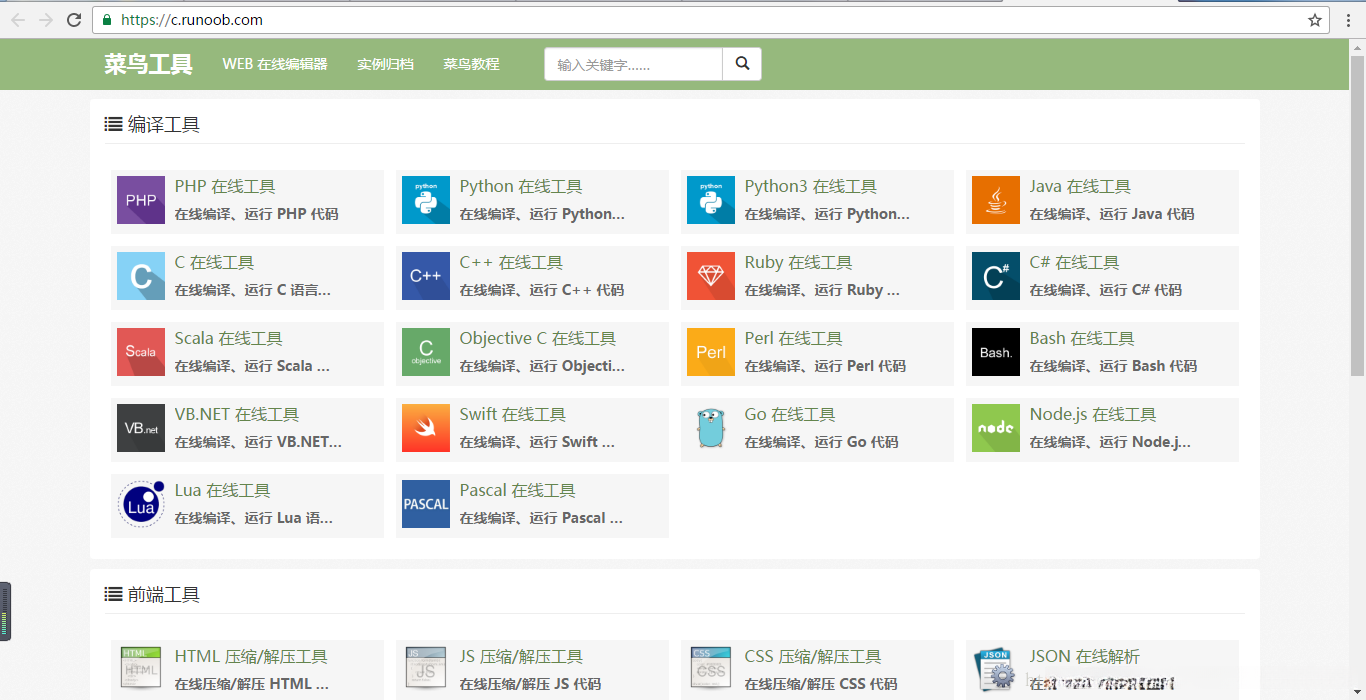Focus the 输入关键字 search field
The height and width of the screenshot is (700, 1366).
[x=634, y=64]
